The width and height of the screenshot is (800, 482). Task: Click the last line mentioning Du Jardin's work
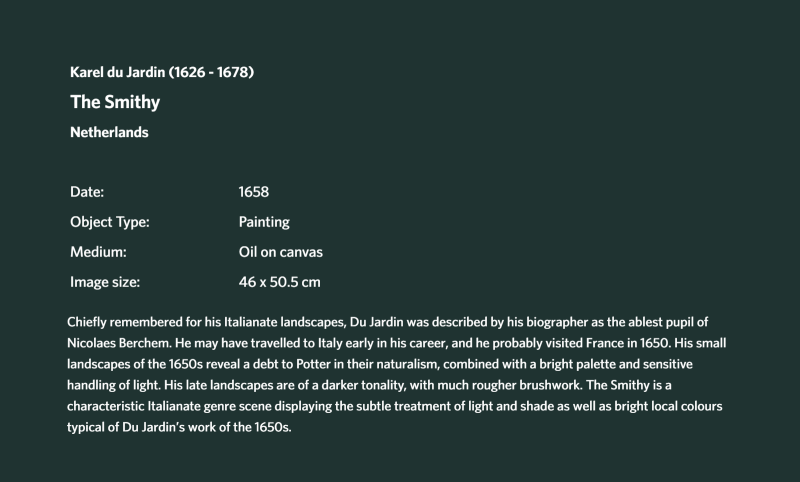(x=179, y=427)
